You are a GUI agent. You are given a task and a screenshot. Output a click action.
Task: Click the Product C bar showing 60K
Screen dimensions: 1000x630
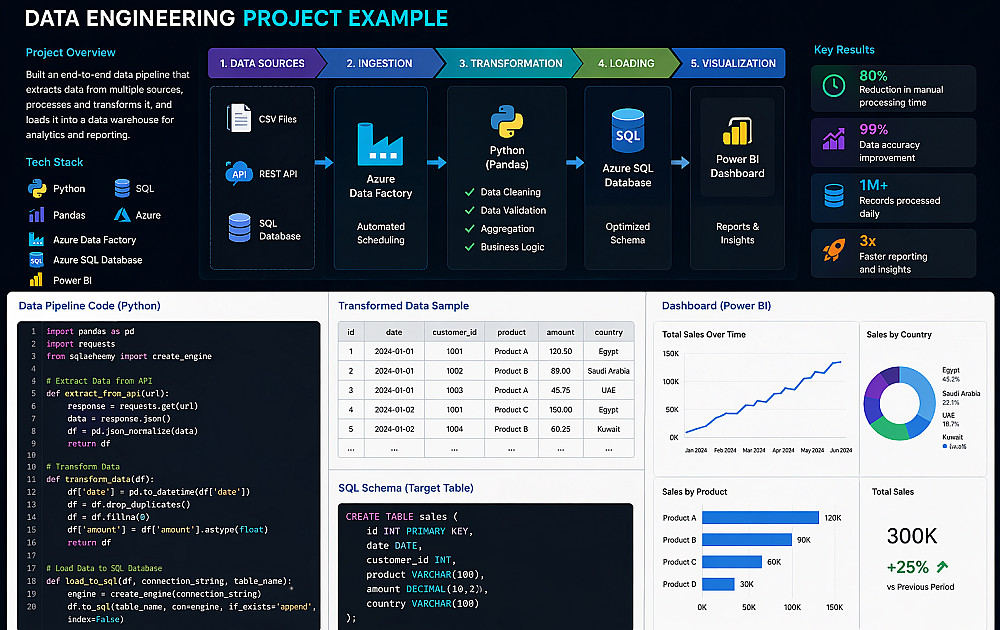(x=732, y=562)
